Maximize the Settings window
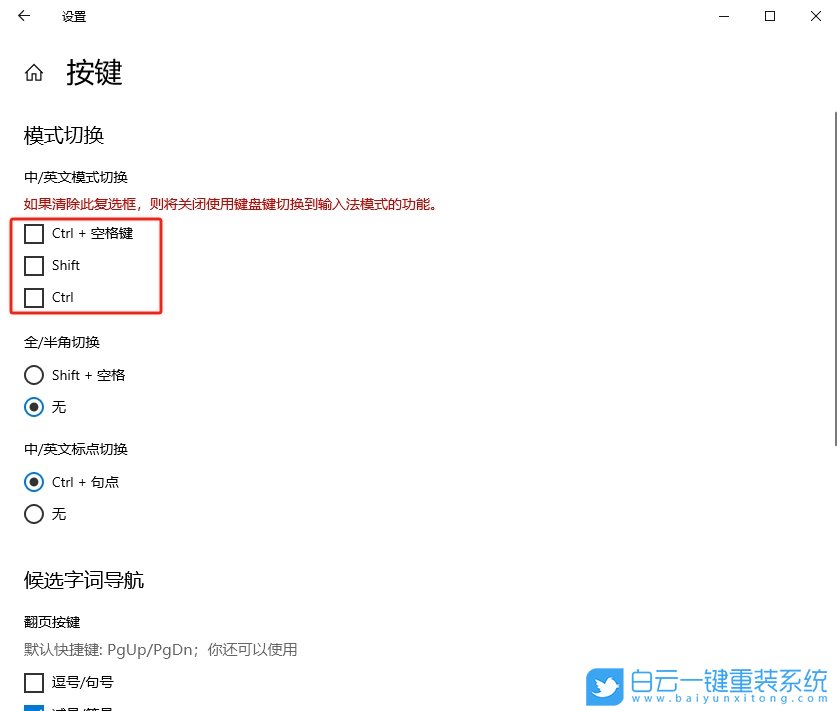 point(770,16)
